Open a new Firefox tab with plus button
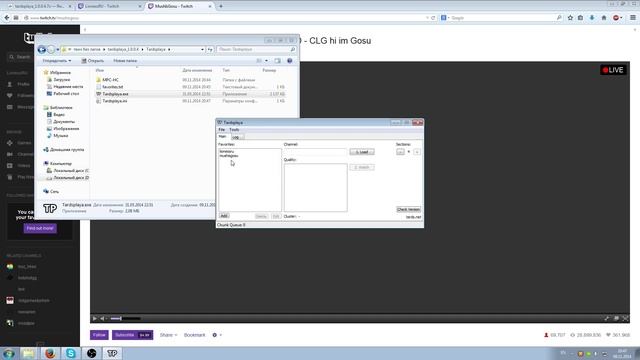Viewport: 640px width, 360px height. click(221, 6)
